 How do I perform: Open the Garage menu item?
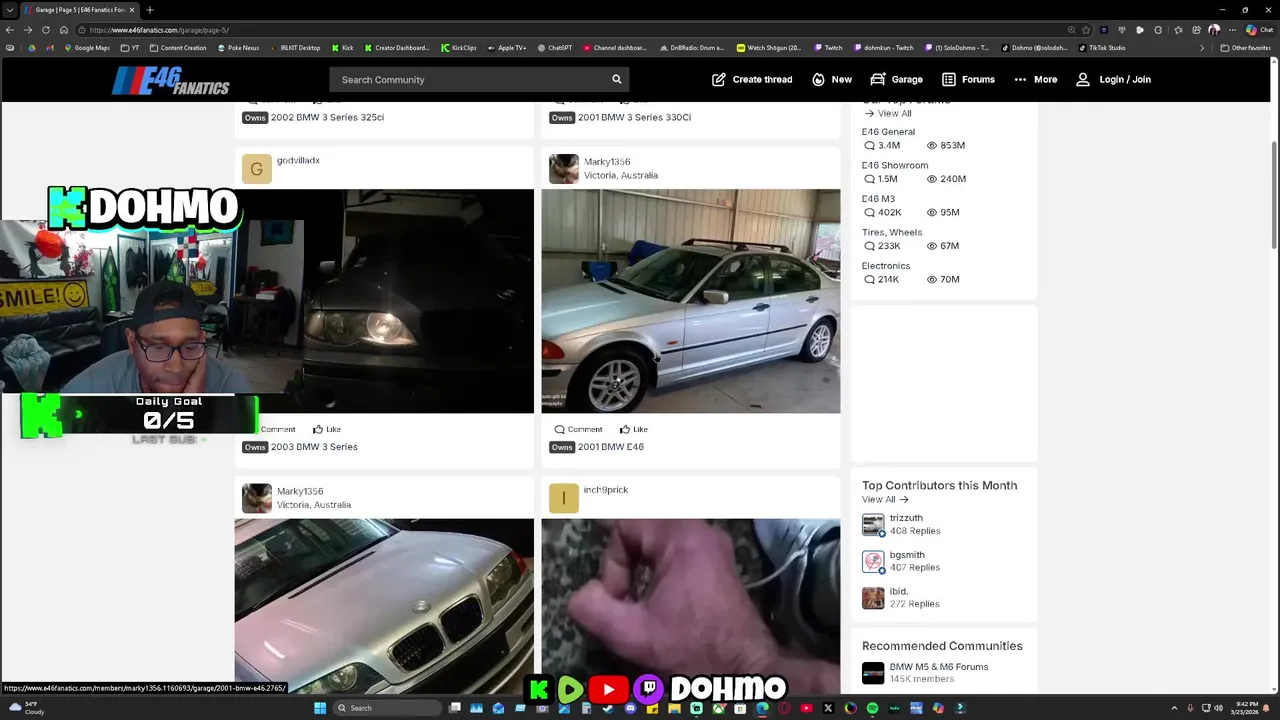[897, 79]
